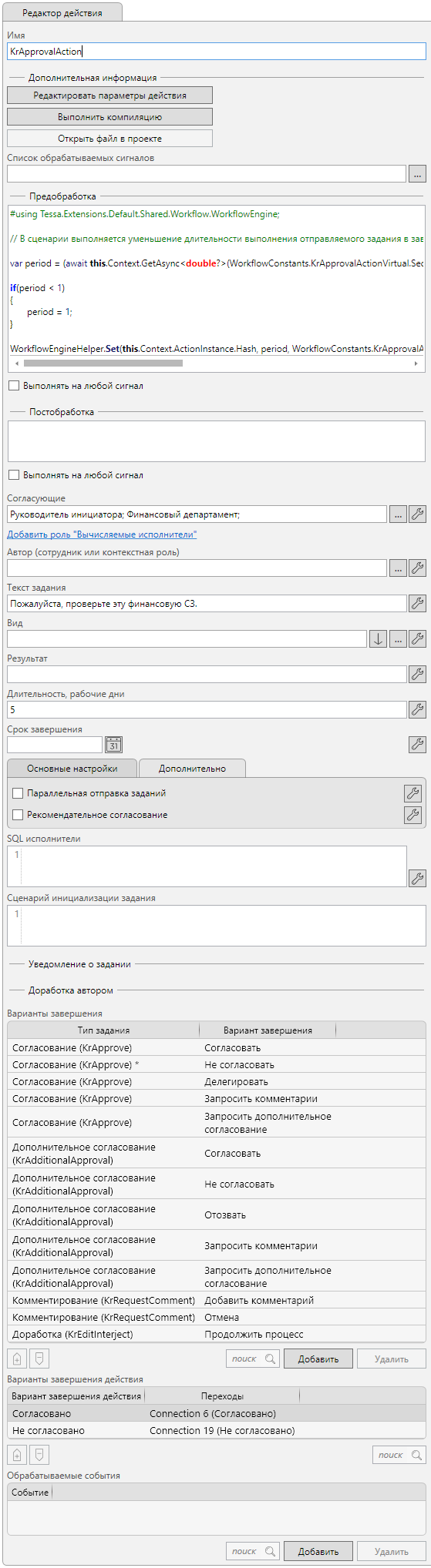Expand Доработка автором section
Viewport: 431px width, 1568px height.
pos(71,990)
